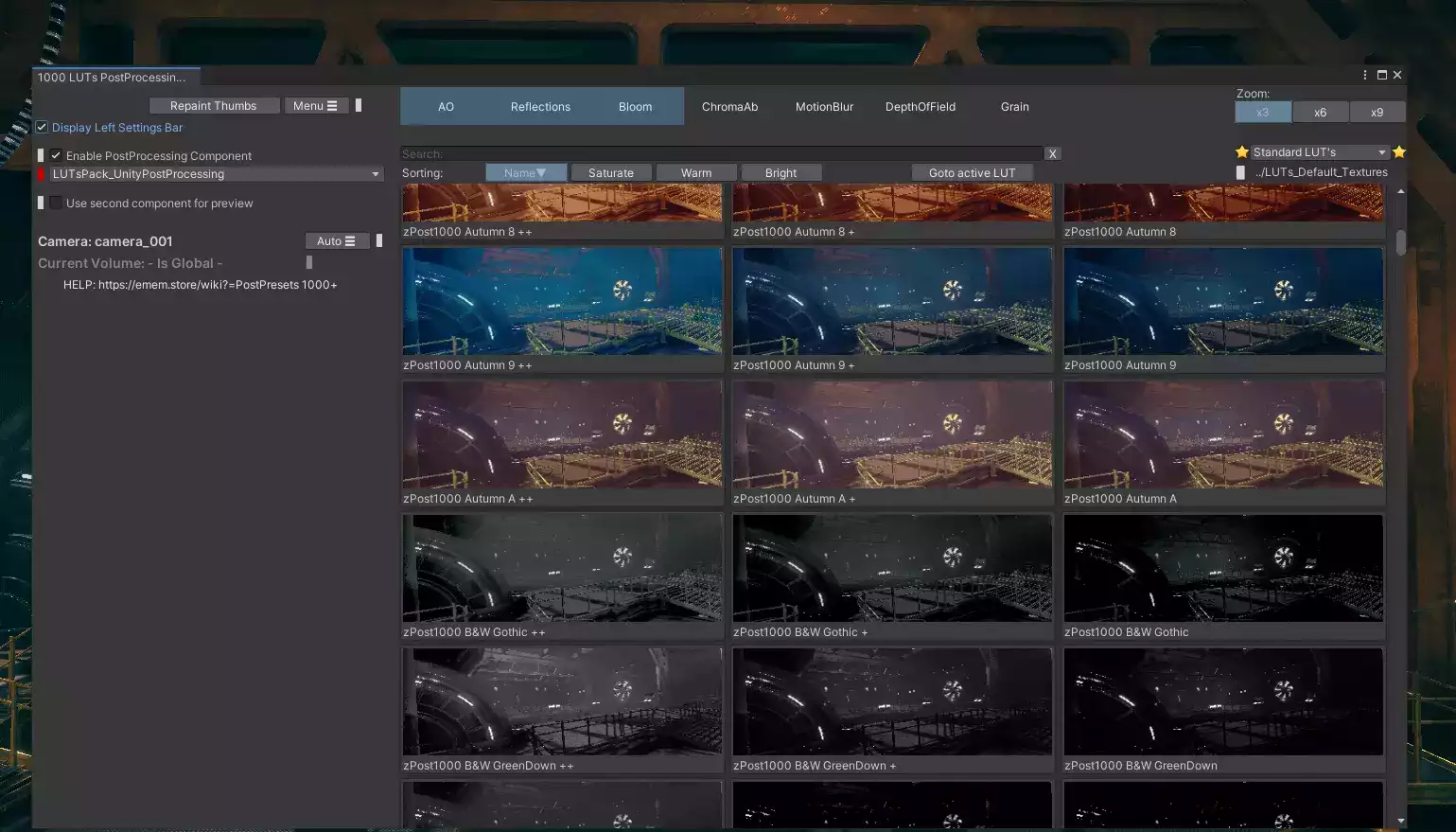Viewport: 1456px width, 832px height.
Task: Click the scrollbar down arrow
Action: [x=1400, y=821]
